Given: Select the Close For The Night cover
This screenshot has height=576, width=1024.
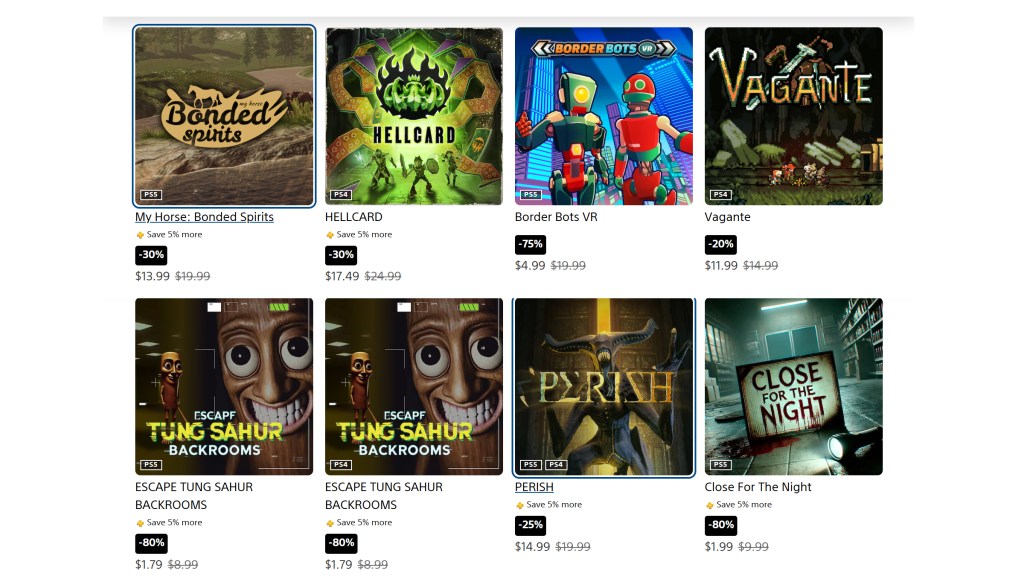Looking at the screenshot, I should (793, 387).
